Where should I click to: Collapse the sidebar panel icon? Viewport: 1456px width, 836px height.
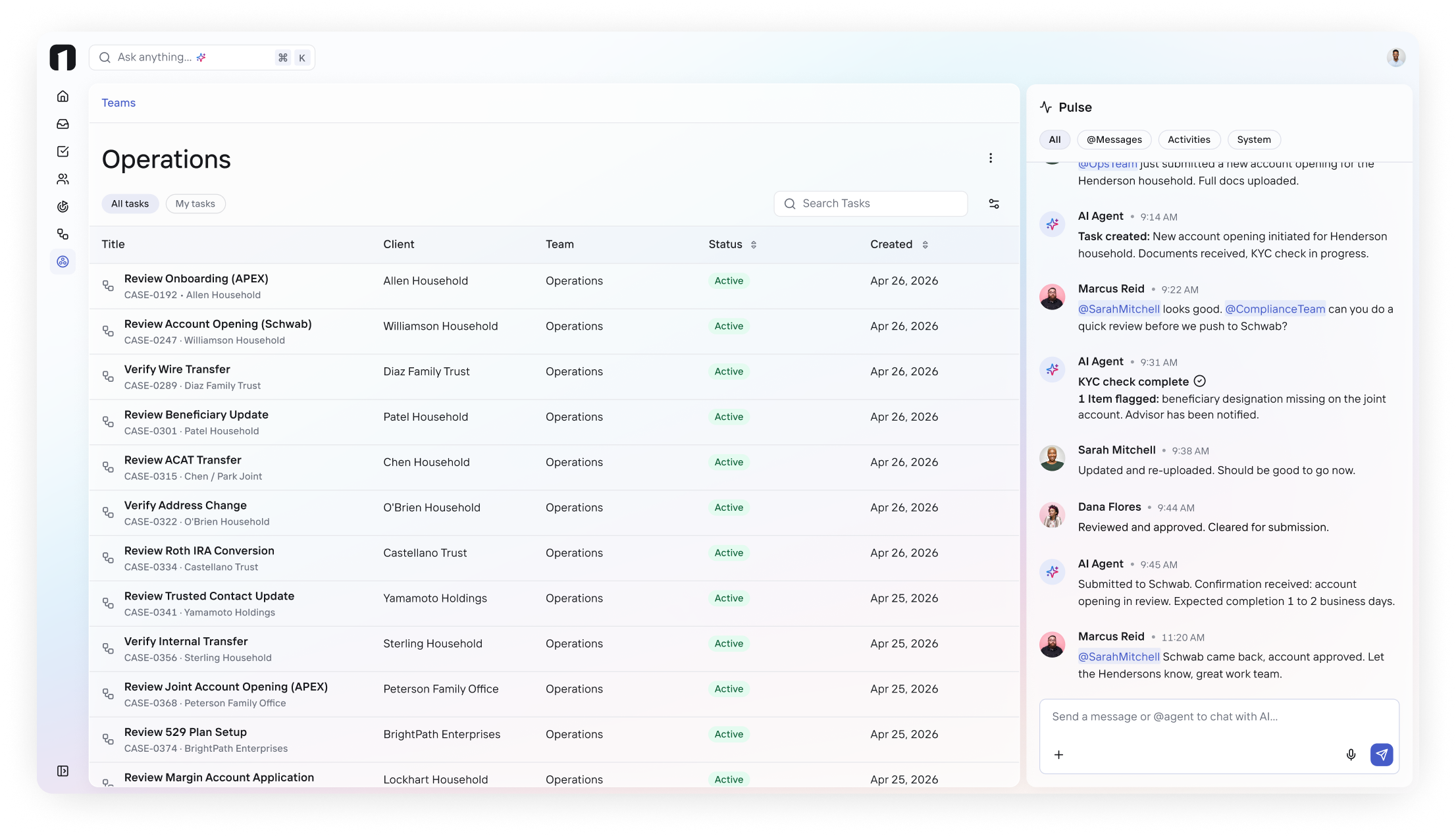63,771
